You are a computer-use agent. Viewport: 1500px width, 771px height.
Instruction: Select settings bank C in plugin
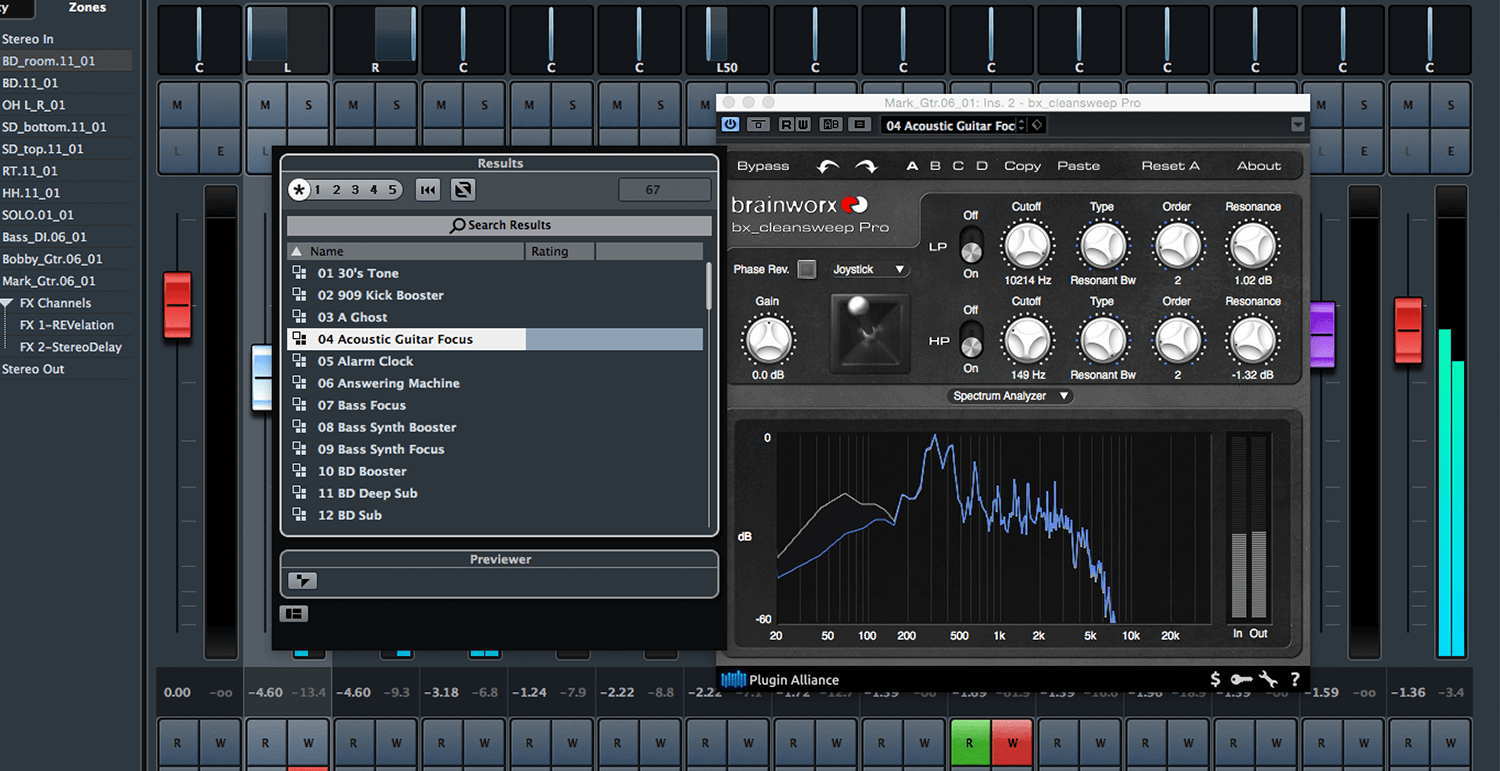point(958,166)
